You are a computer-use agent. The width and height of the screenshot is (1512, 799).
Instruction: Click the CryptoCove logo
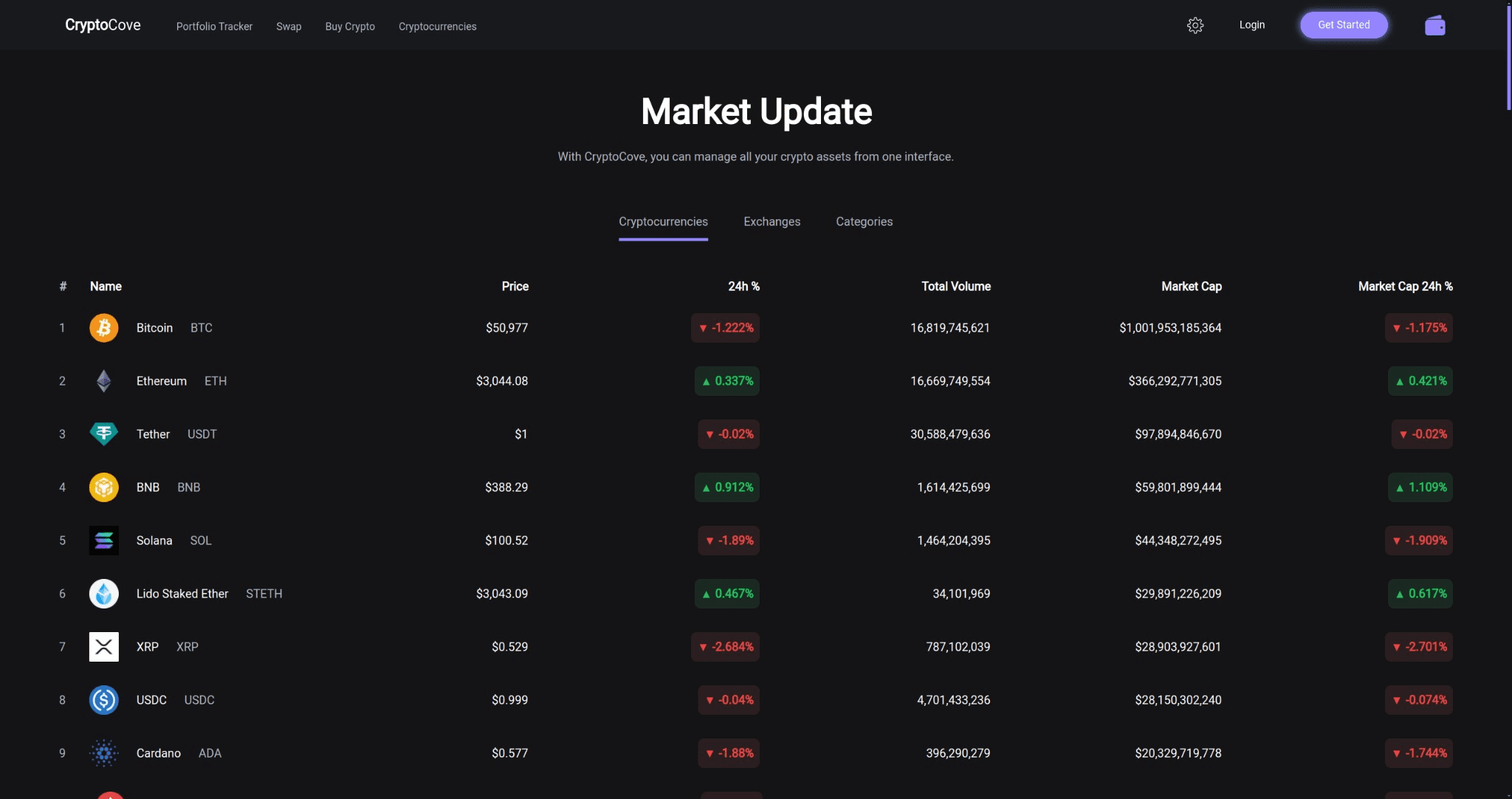coord(103,24)
